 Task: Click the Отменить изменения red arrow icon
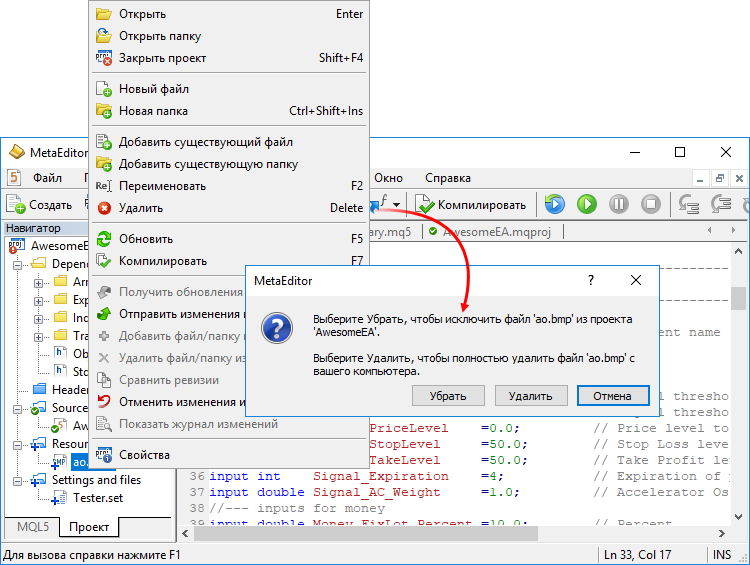coord(104,402)
